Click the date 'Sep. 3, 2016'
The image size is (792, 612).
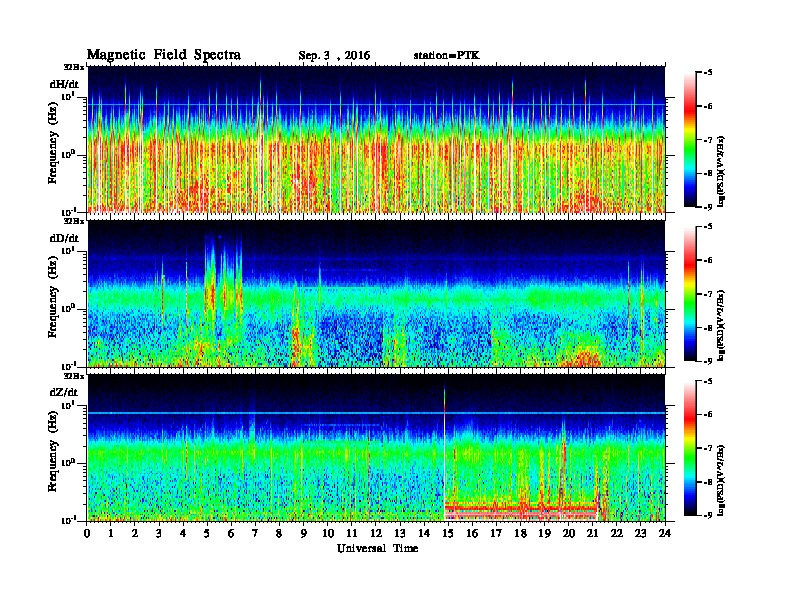[334, 56]
